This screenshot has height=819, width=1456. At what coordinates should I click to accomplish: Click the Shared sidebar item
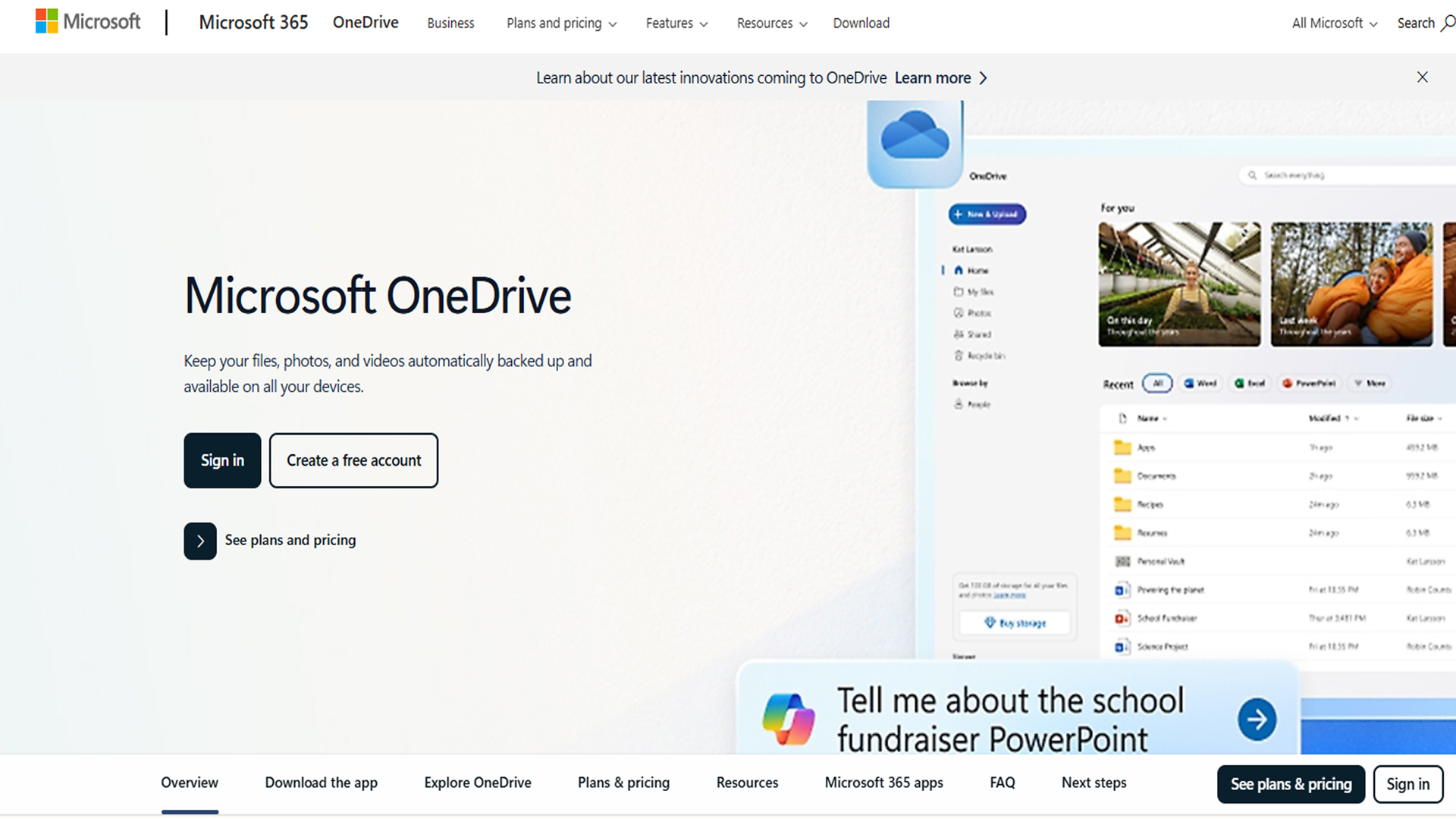point(972,334)
